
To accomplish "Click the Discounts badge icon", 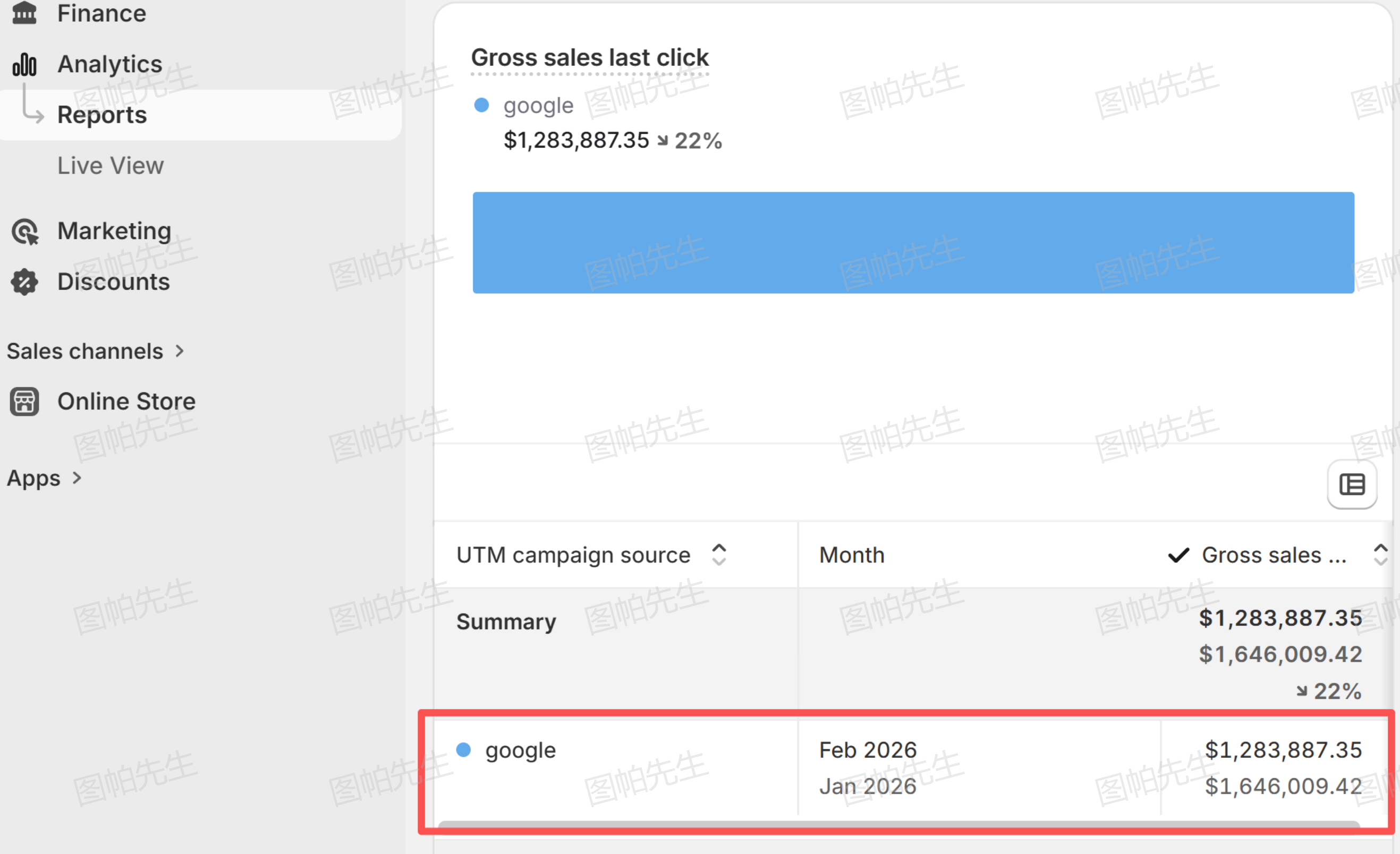I will [24, 282].
